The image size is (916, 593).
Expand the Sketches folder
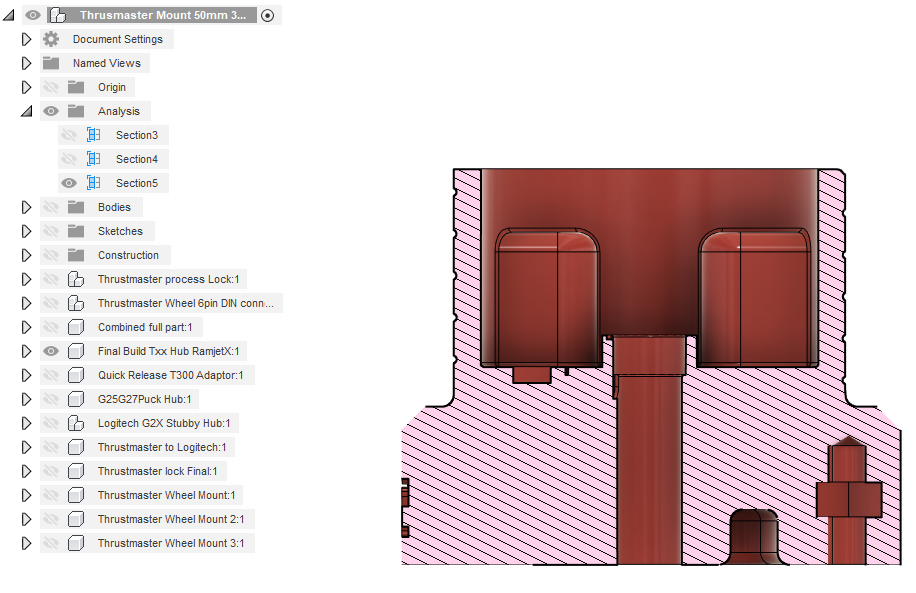click(26, 231)
